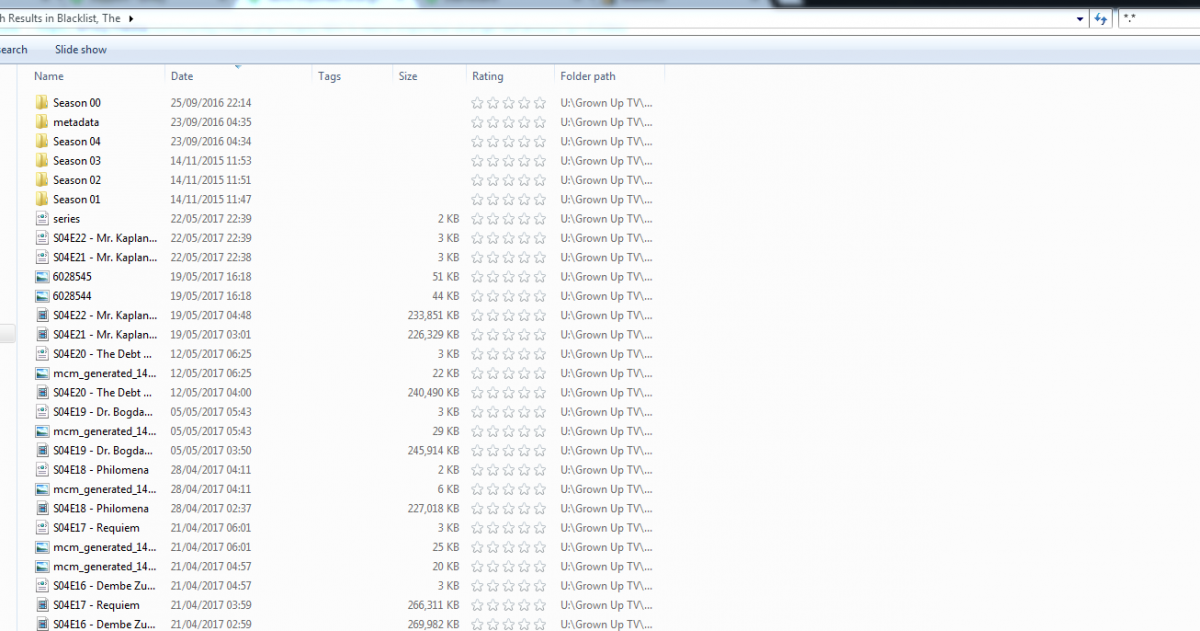1200x631 pixels.
Task: Click the Season 02 folder icon
Action: click(41, 180)
